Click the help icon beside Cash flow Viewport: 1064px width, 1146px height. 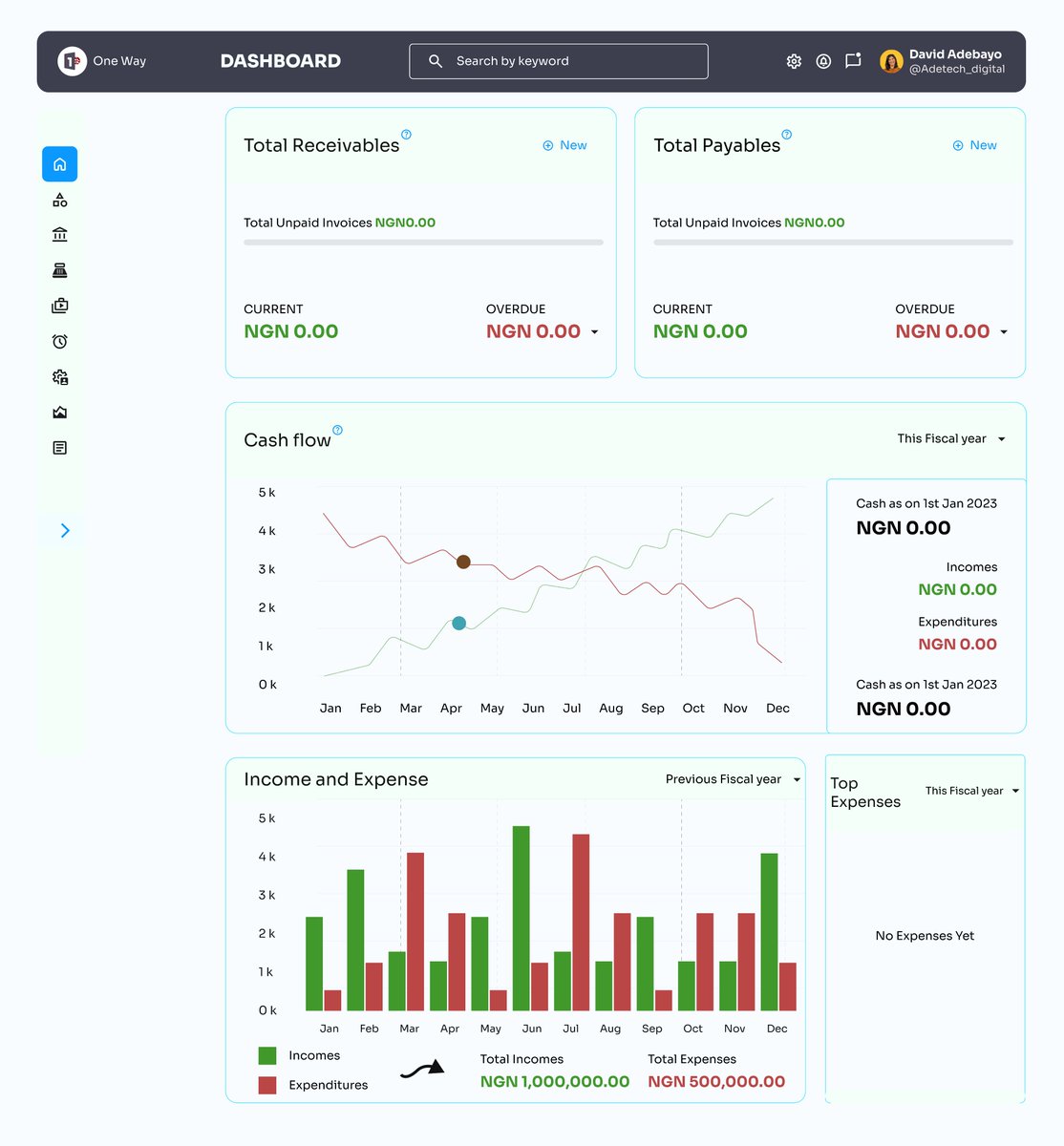tap(337, 430)
